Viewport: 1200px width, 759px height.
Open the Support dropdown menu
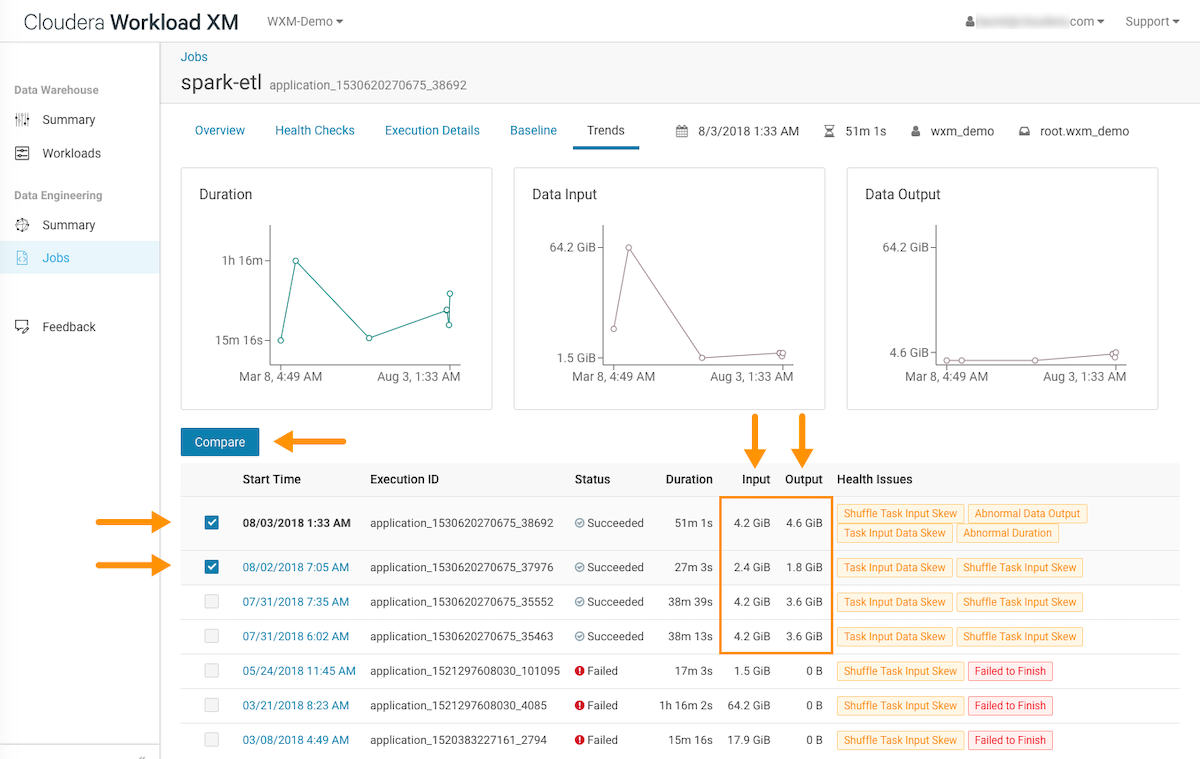(1152, 21)
